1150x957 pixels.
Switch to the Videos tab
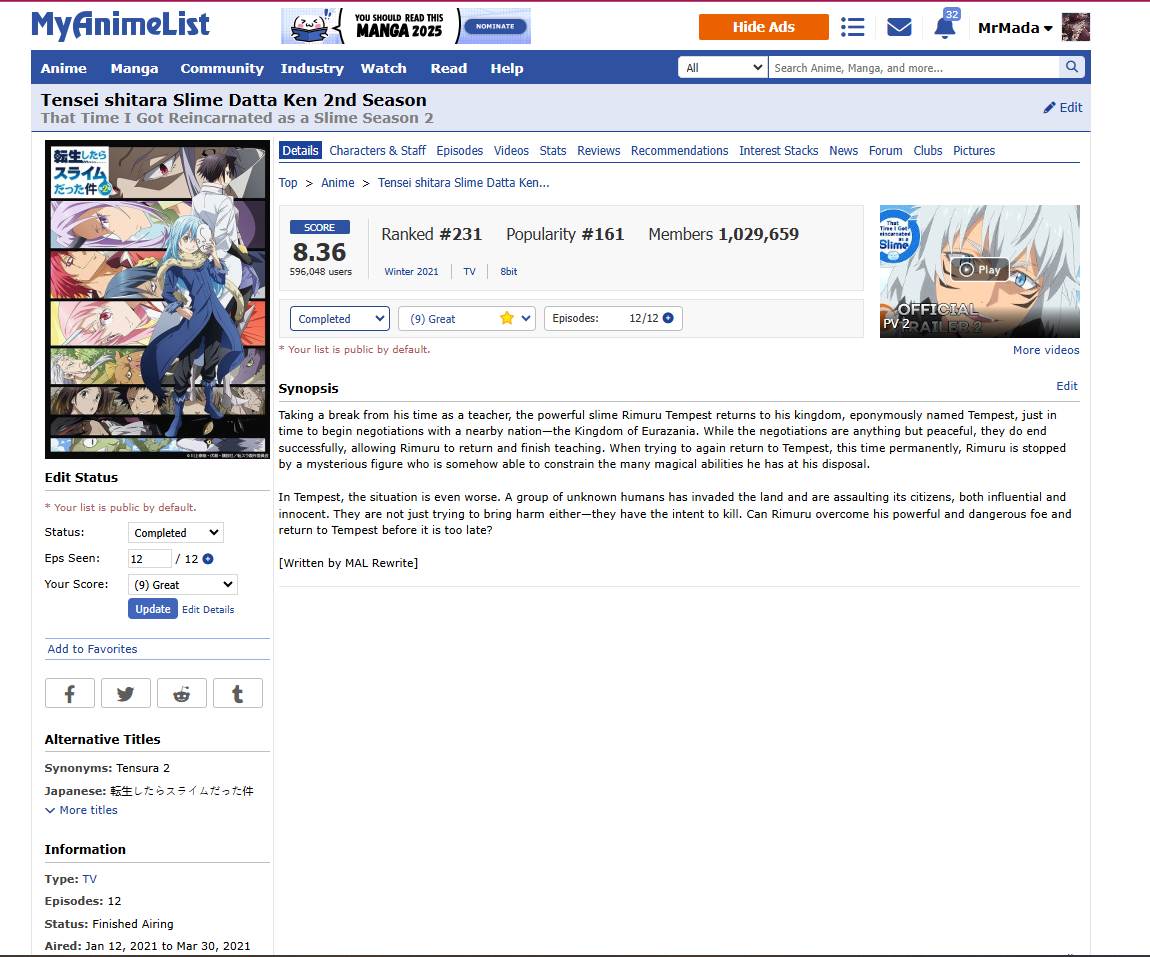[x=511, y=150]
